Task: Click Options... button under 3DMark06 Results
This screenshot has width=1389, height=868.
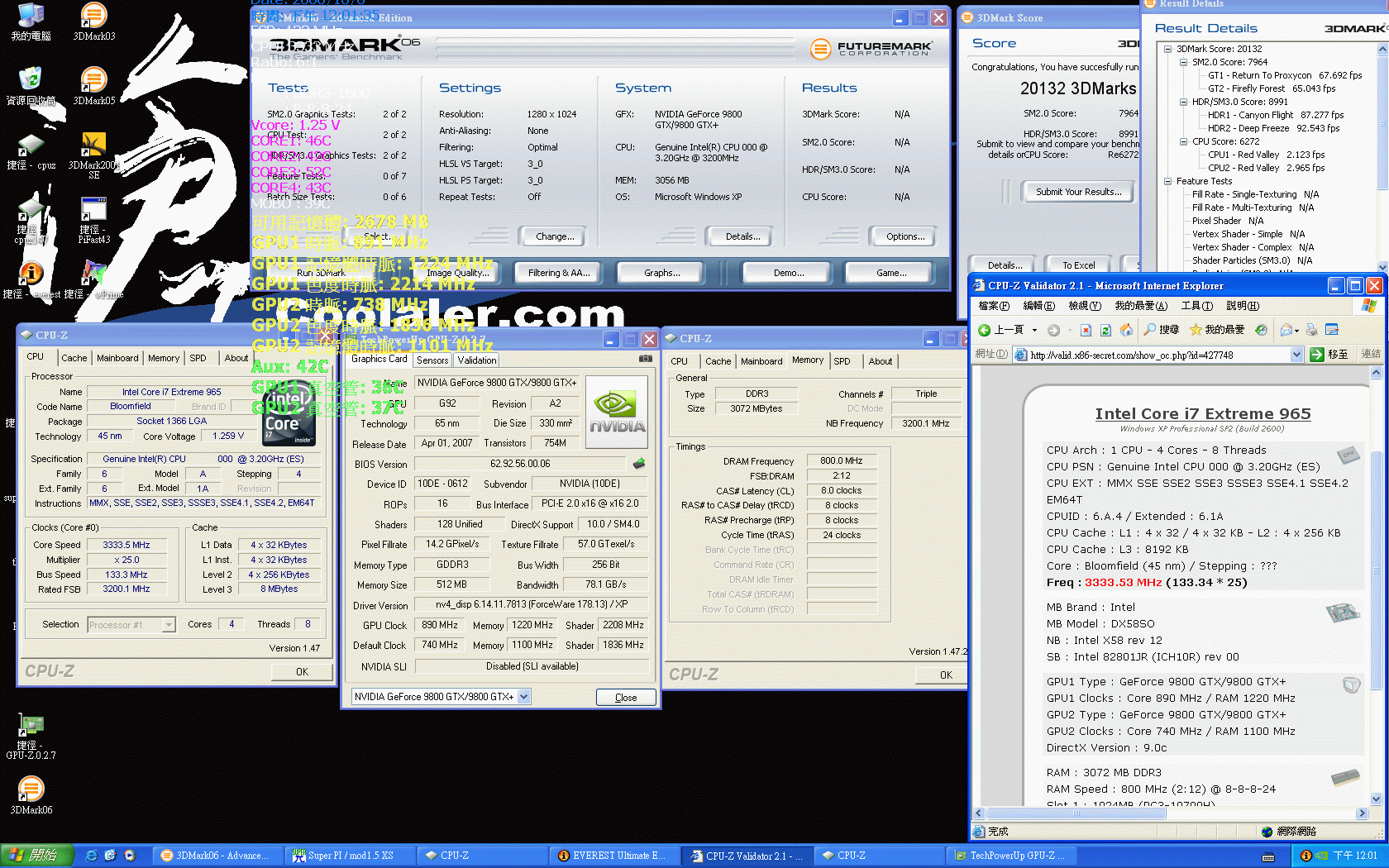Action: pyautogui.click(x=905, y=236)
